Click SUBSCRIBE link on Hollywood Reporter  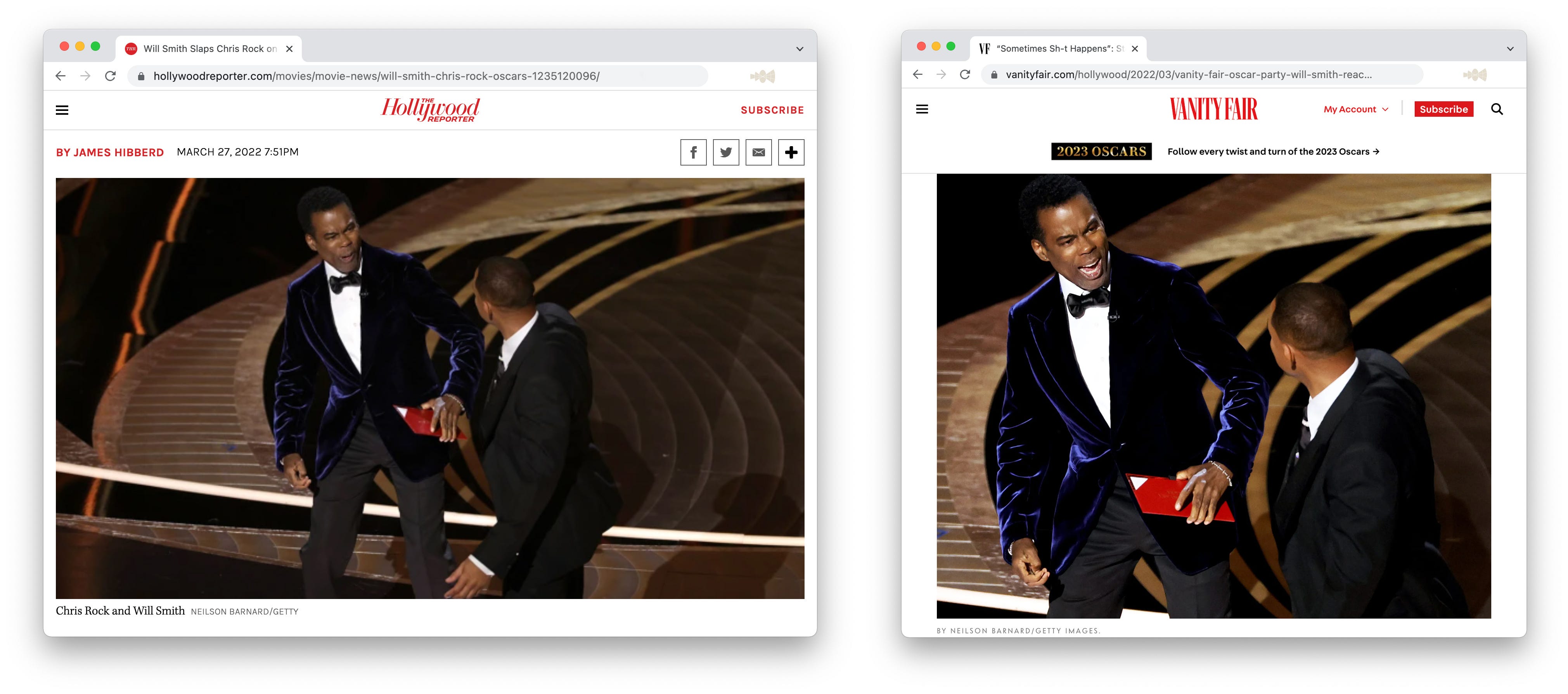(772, 110)
